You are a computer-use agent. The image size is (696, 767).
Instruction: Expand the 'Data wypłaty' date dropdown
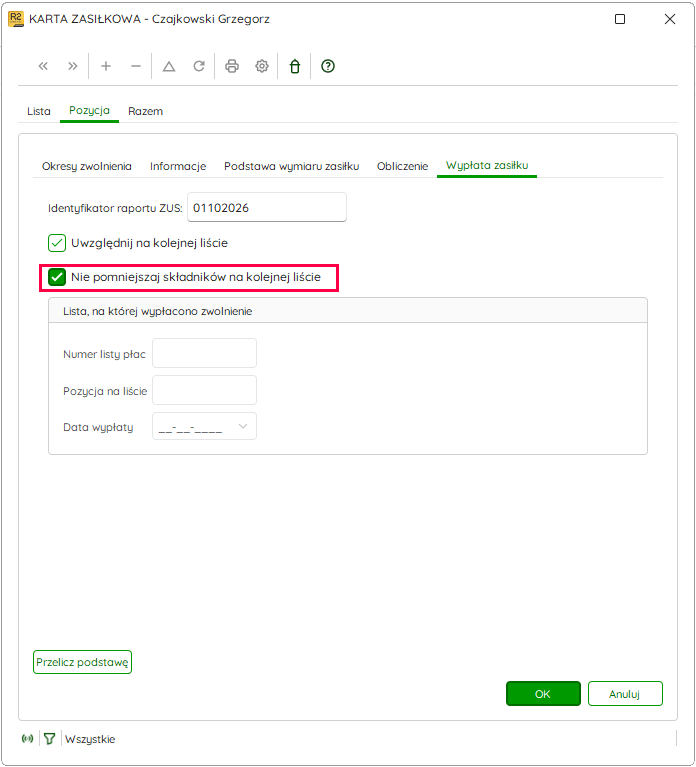point(243,427)
